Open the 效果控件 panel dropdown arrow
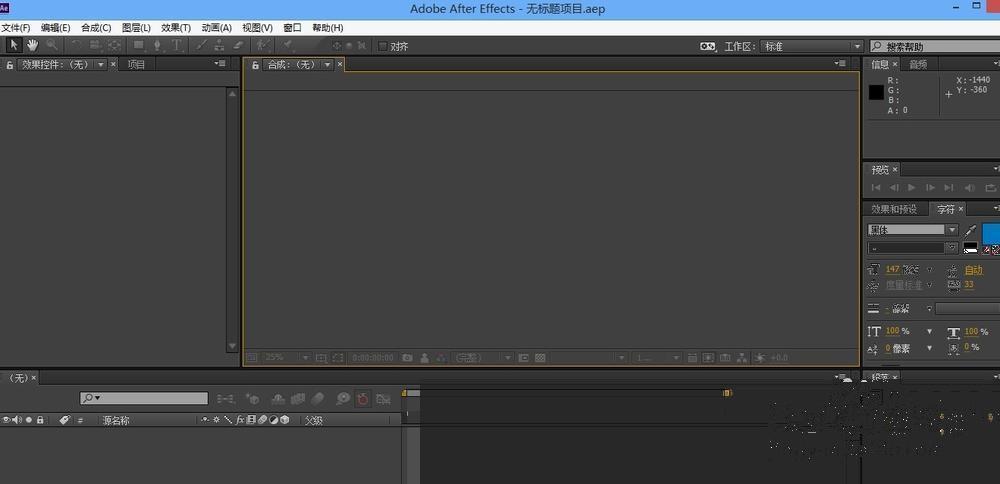Viewport: 1000px width, 484px height. tap(101, 64)
